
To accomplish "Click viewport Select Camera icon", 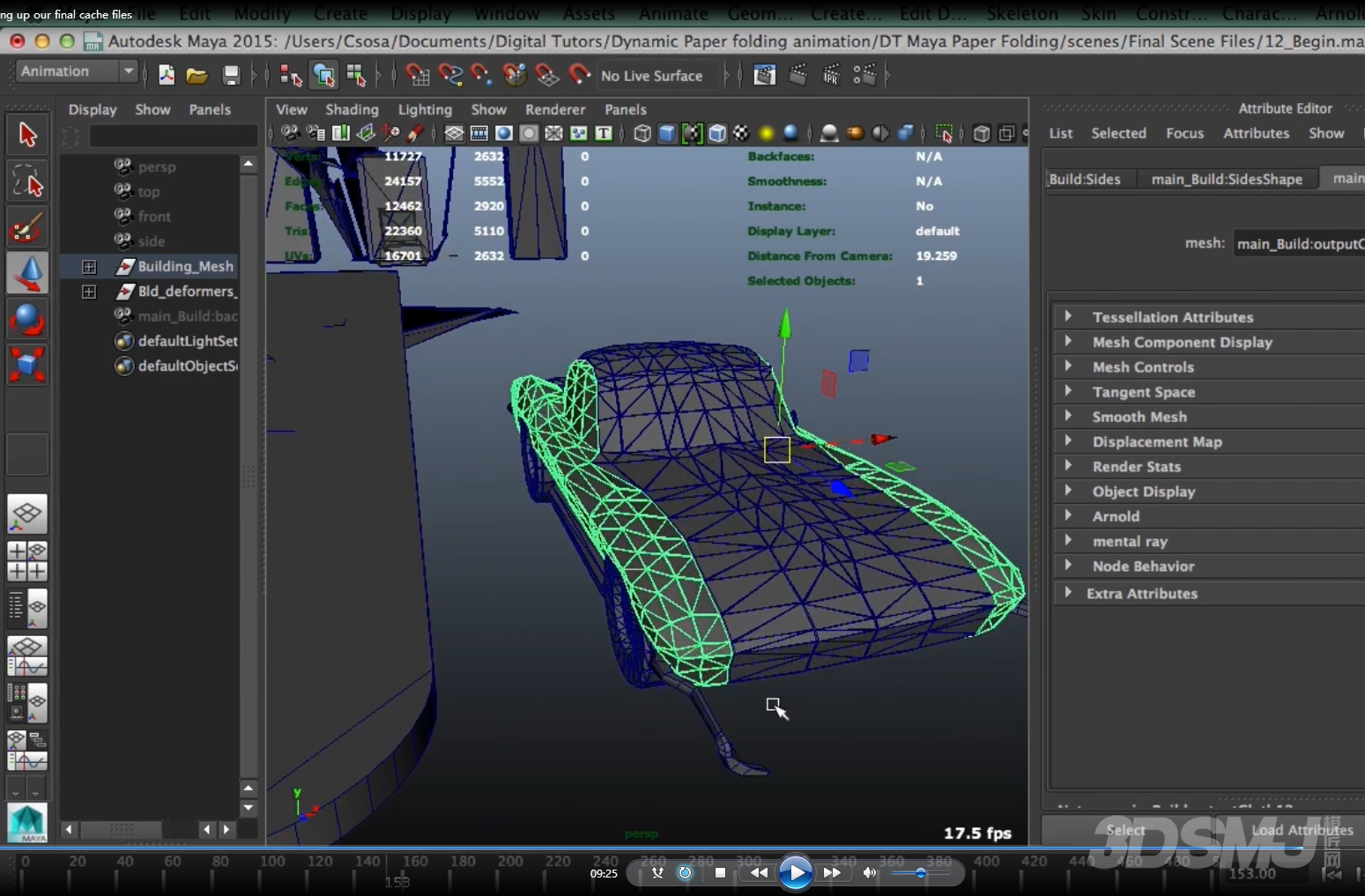I will click(290, 133).
